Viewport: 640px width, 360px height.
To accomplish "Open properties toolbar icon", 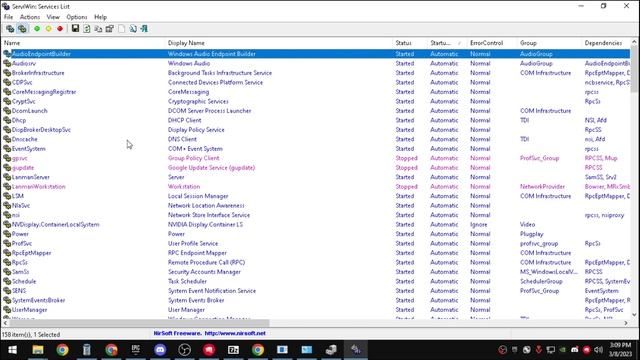I will tap(109, 29).
